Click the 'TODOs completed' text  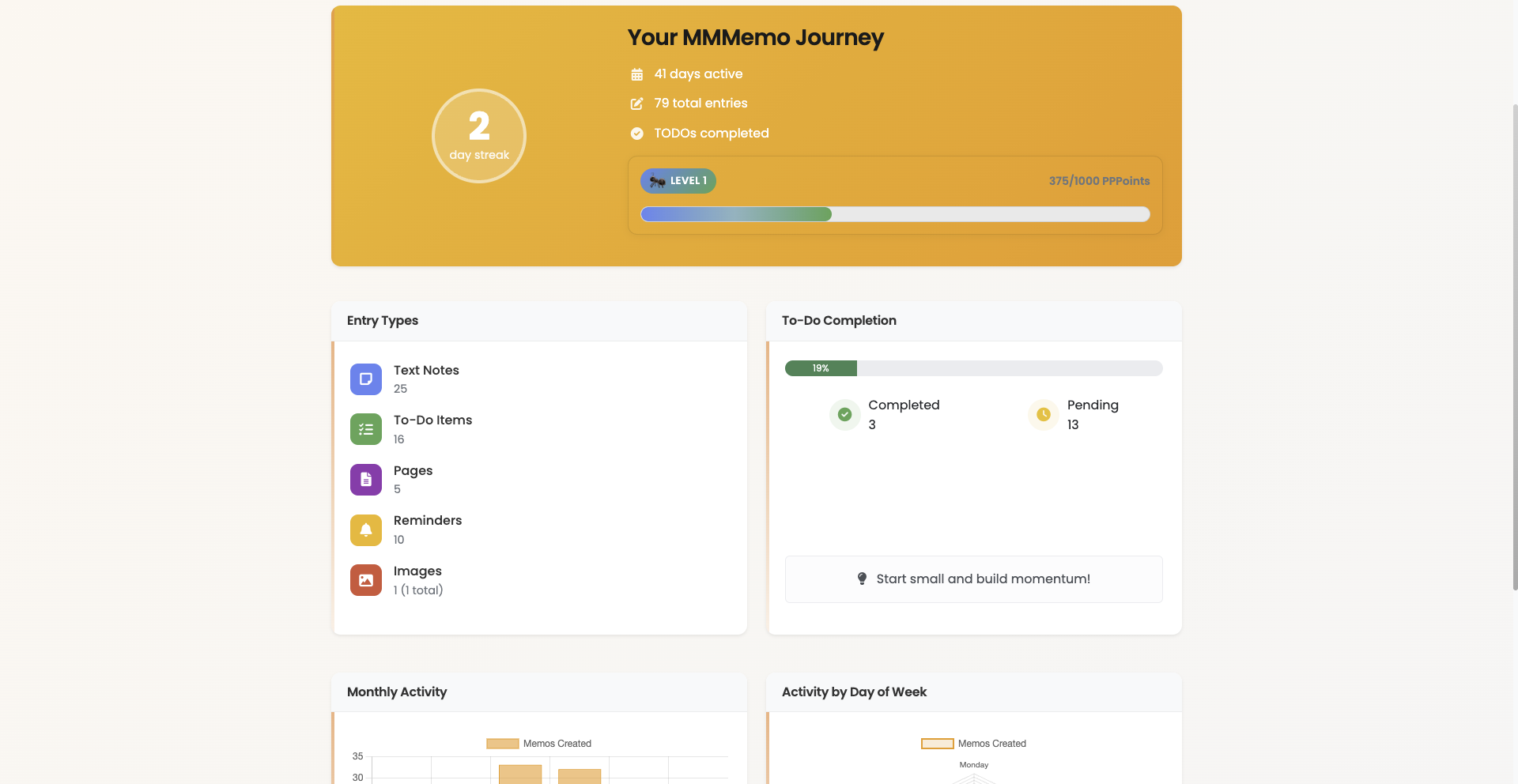point(712,133)
